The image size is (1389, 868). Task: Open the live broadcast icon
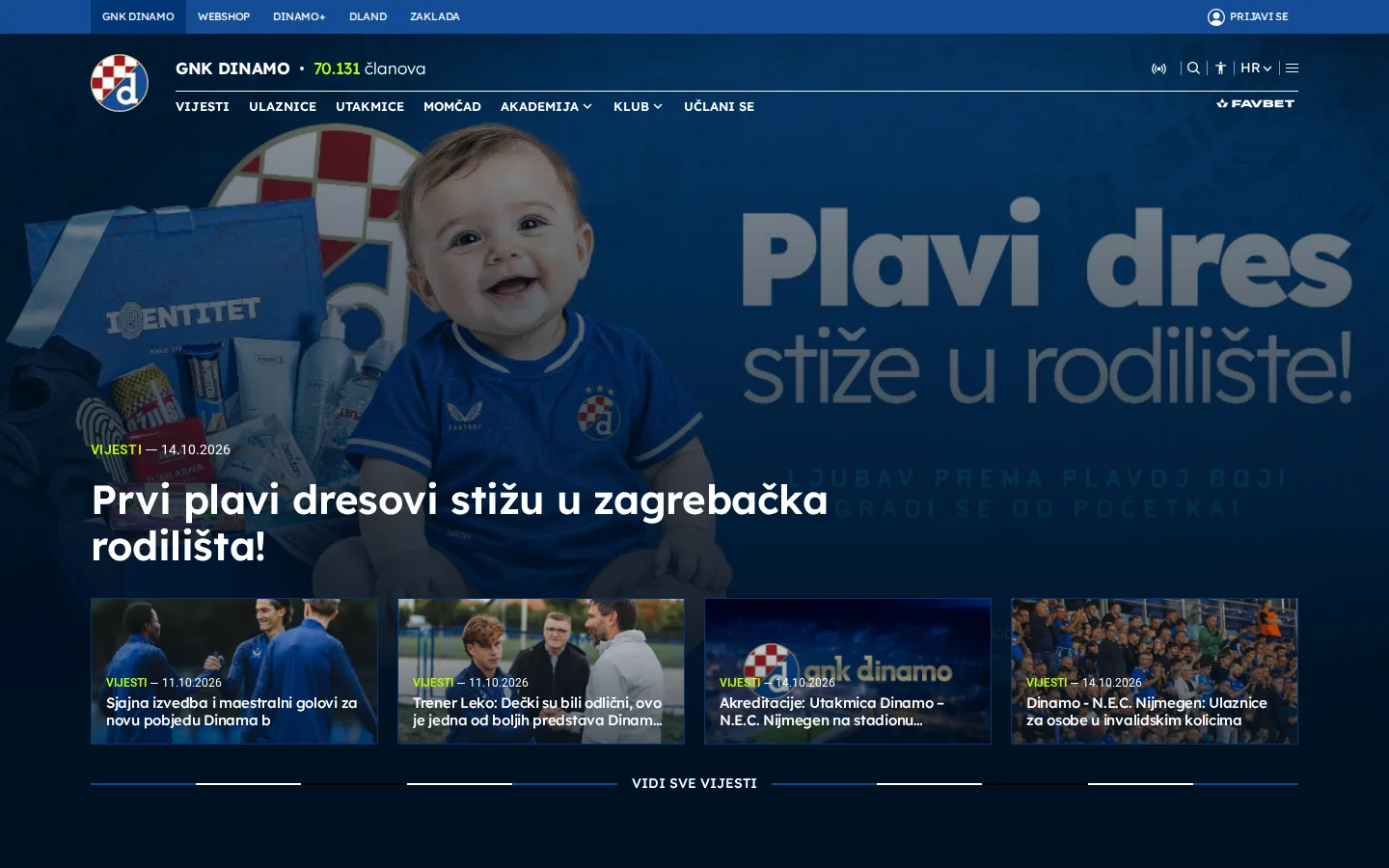[x=1158, y=68]
